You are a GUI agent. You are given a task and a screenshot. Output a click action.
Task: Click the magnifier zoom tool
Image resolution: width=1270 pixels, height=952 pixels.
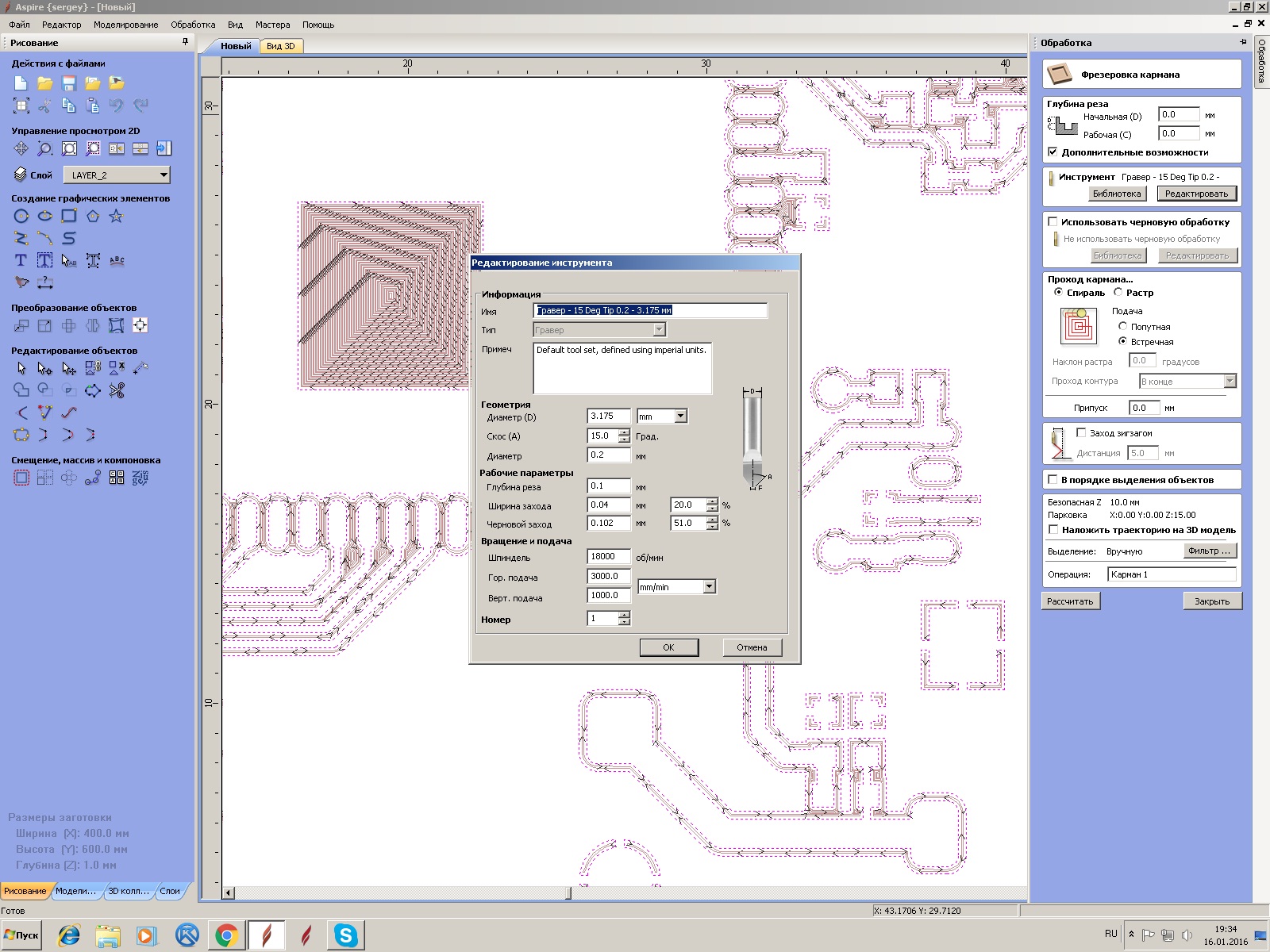(x=45, y=148)
